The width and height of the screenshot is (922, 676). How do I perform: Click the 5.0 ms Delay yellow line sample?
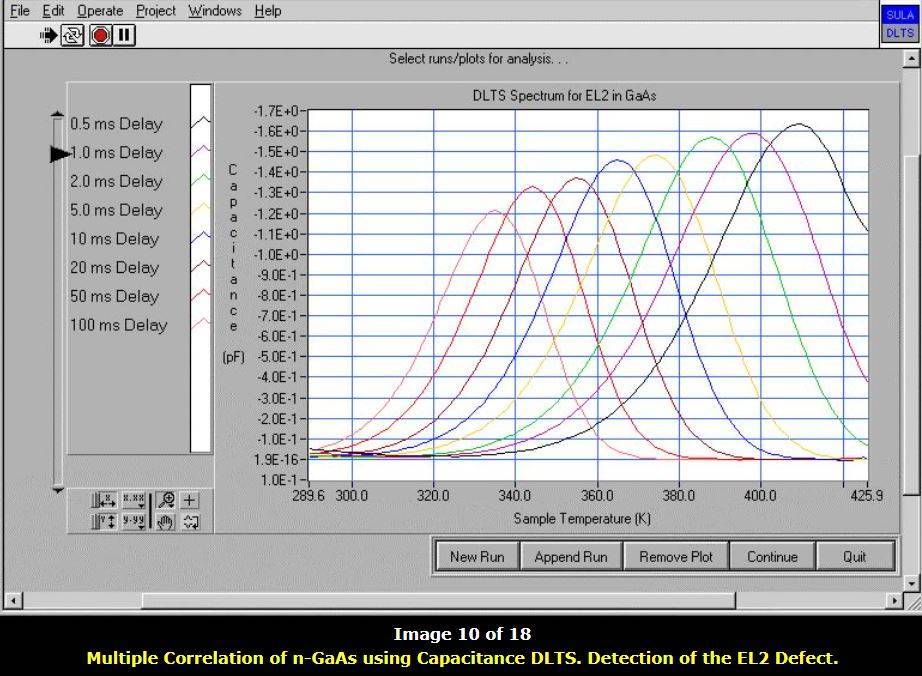coord(201,210)
